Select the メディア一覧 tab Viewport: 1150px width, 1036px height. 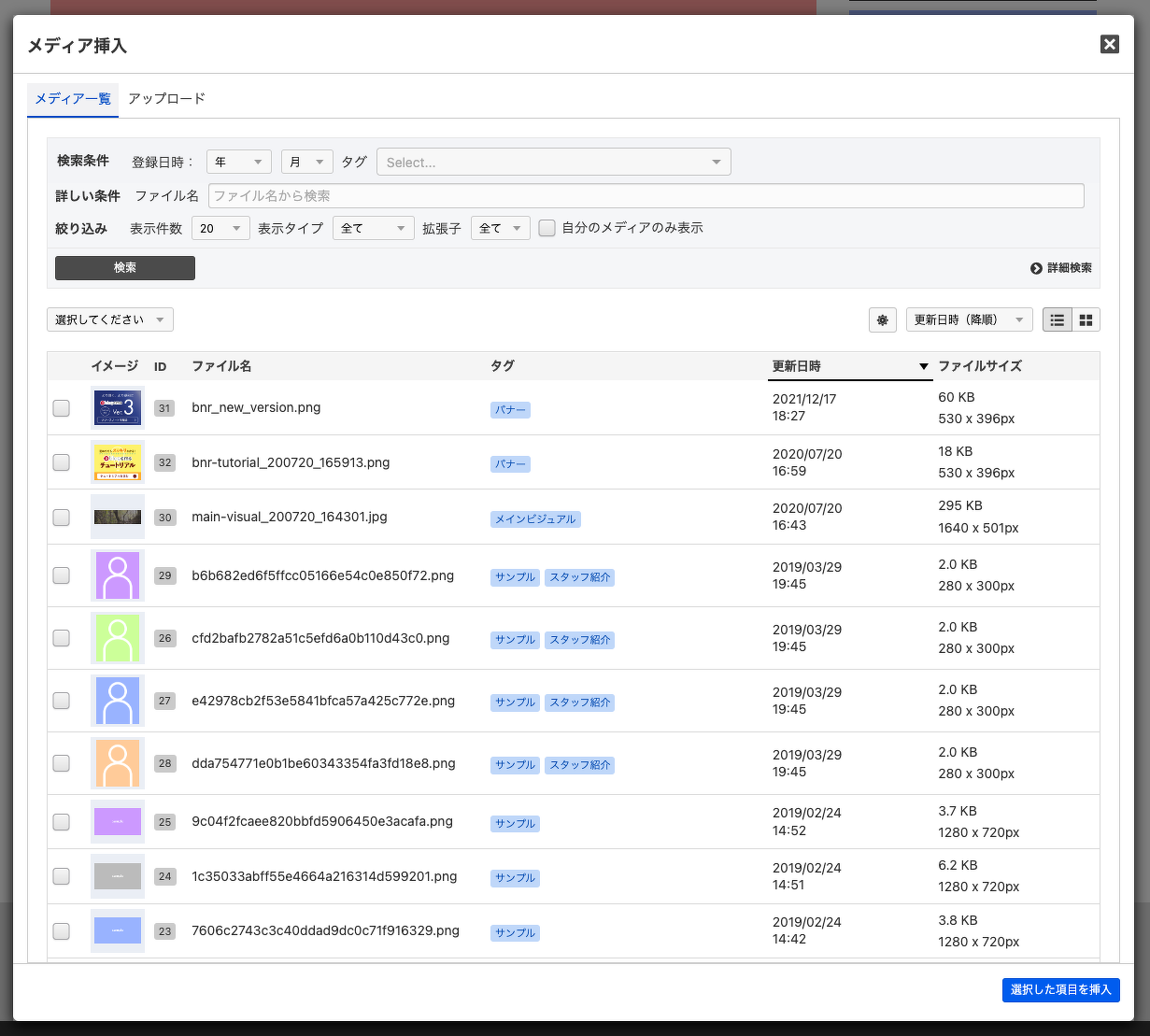pyautogui.click(x=73, y=98)
